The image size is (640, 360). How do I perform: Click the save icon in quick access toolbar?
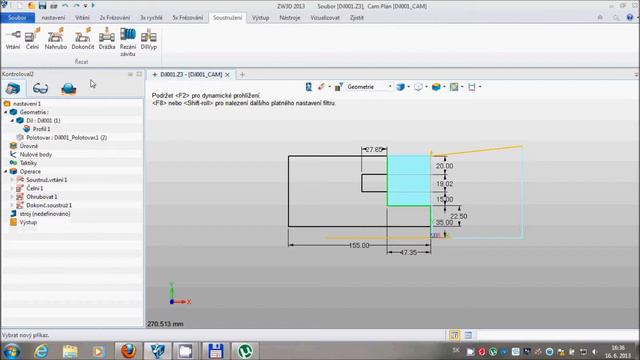point(42,6)
